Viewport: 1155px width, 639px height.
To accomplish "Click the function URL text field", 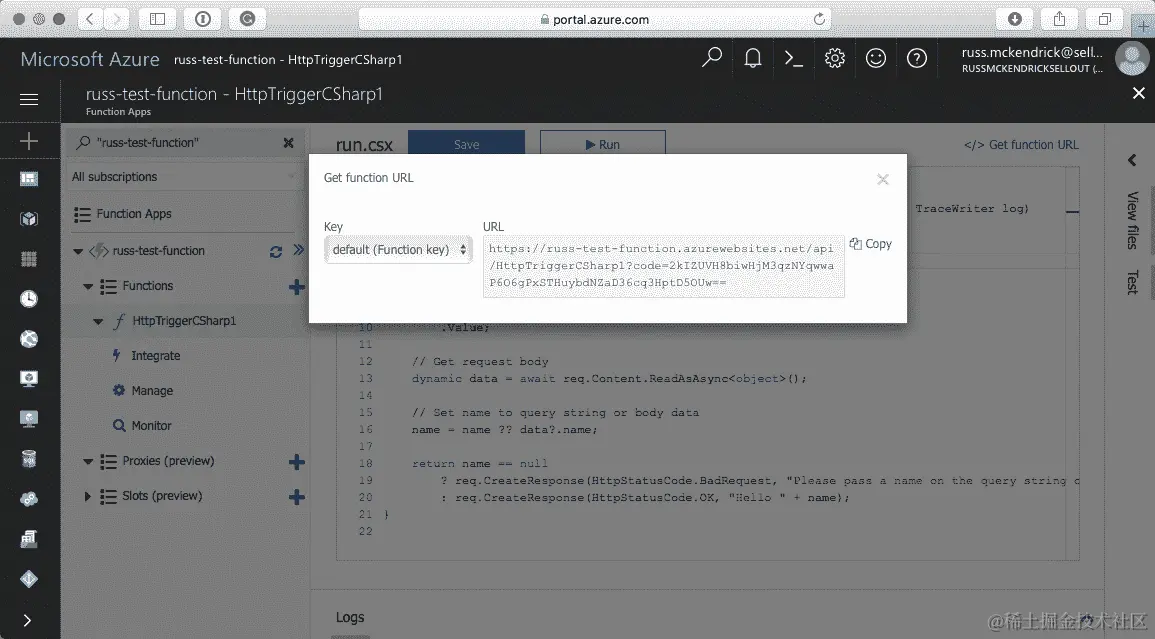I will (664, 266).
